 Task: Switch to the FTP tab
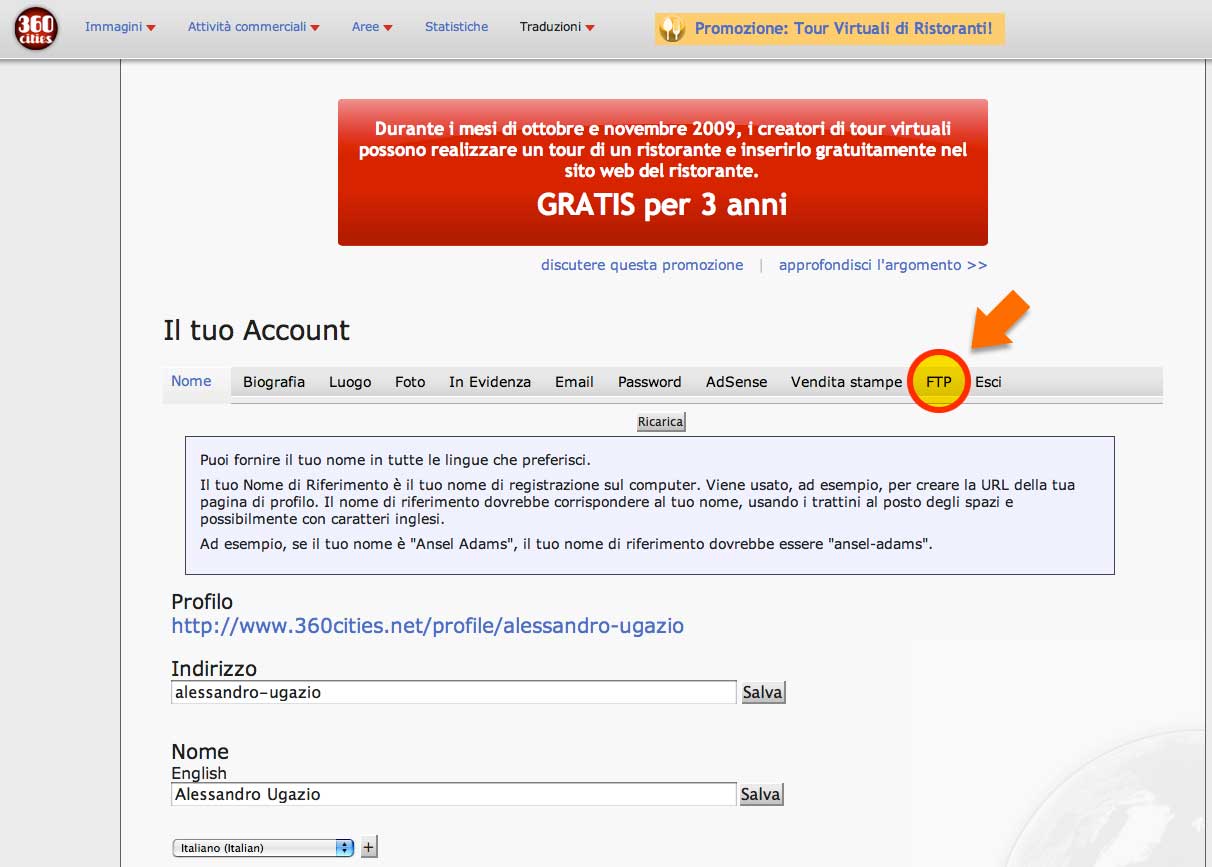coord(939,382)
